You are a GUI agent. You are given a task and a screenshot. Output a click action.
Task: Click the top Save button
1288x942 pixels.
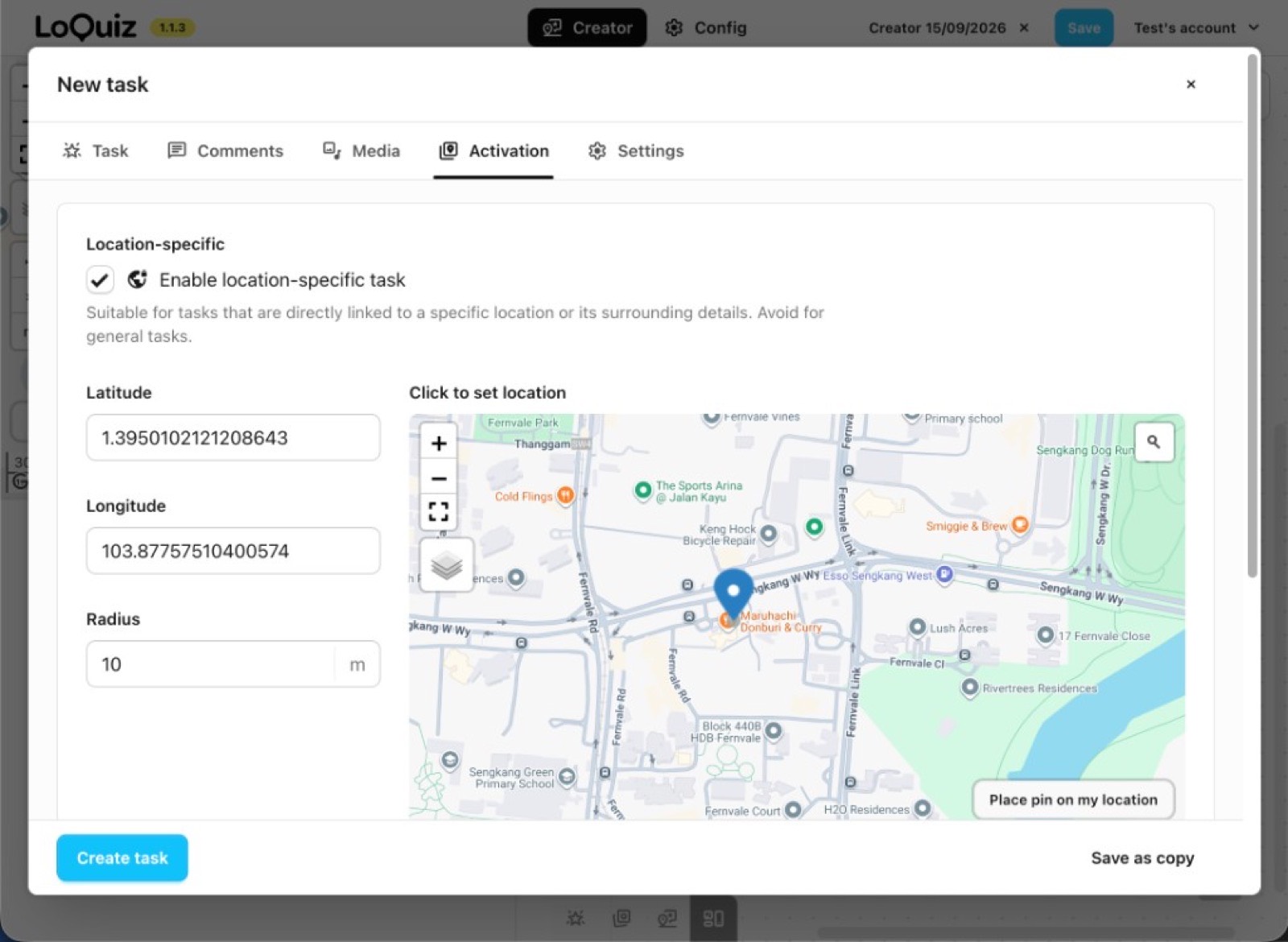click(1084, 28)
